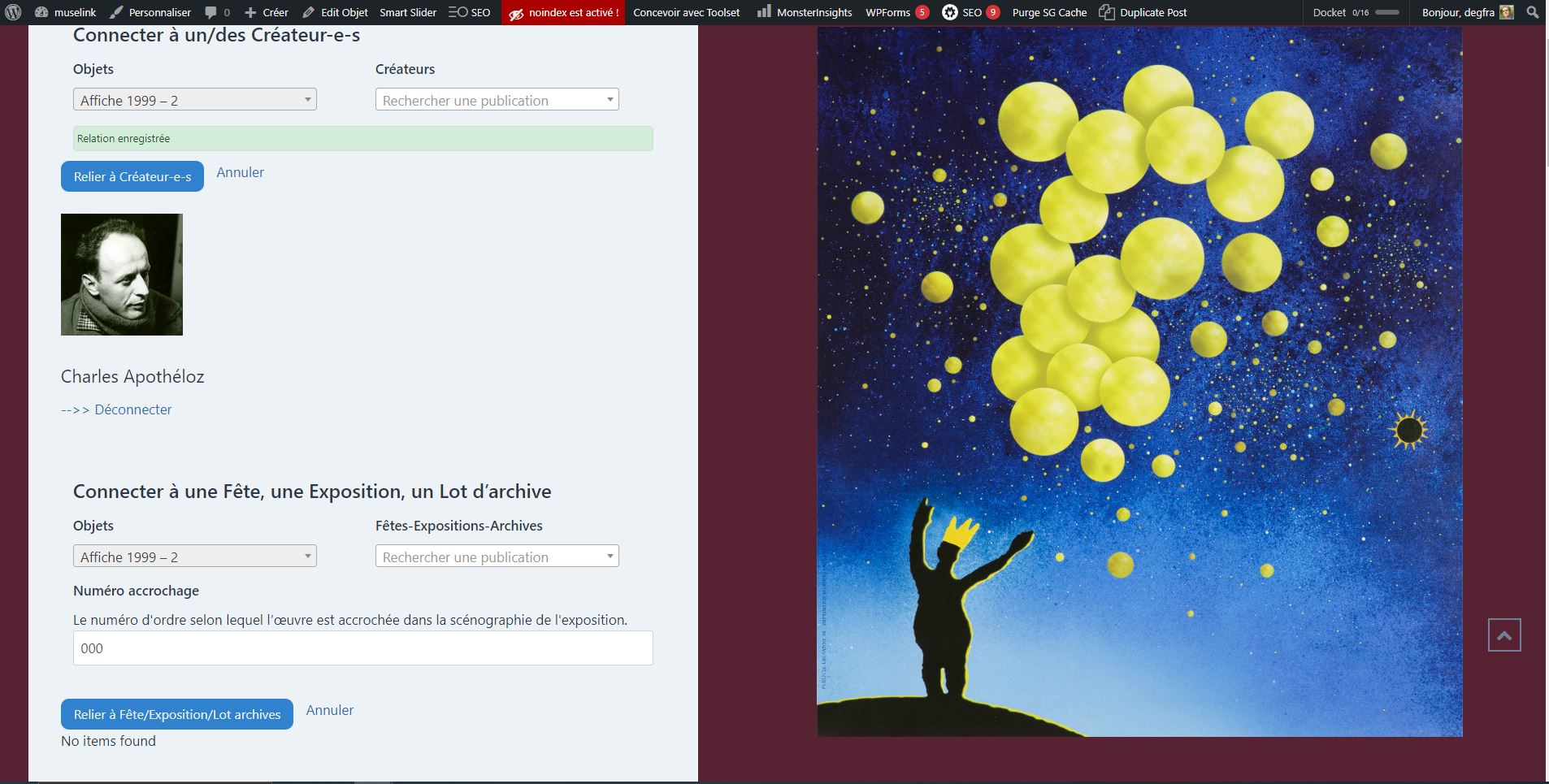Screen dimensions: 1549x784
Task: Open Concevoir avec Toolset
Action: tap(687, 12)
